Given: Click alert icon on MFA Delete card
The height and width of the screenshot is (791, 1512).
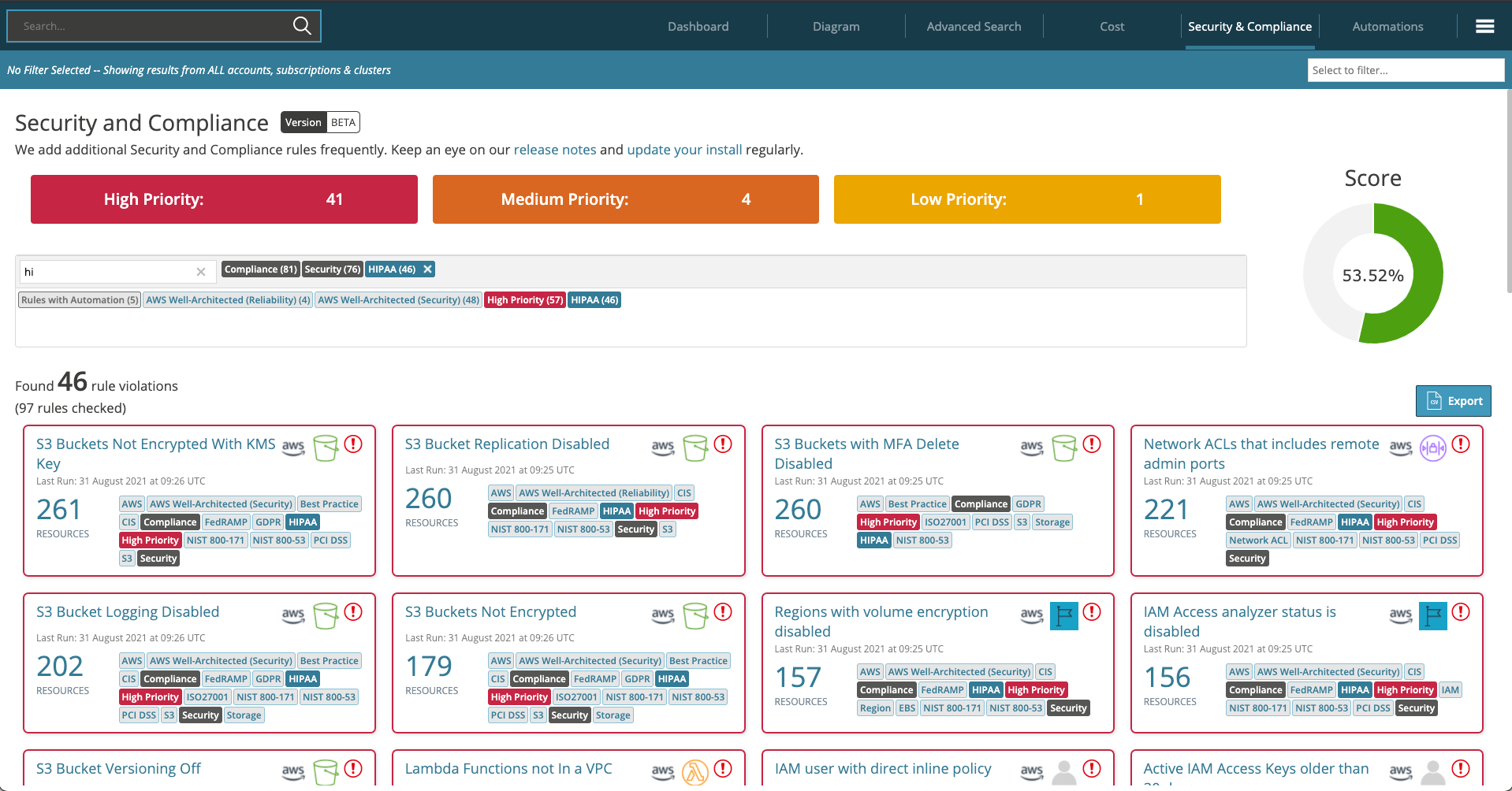Looking at the screenshot, I should (1092, 444).
